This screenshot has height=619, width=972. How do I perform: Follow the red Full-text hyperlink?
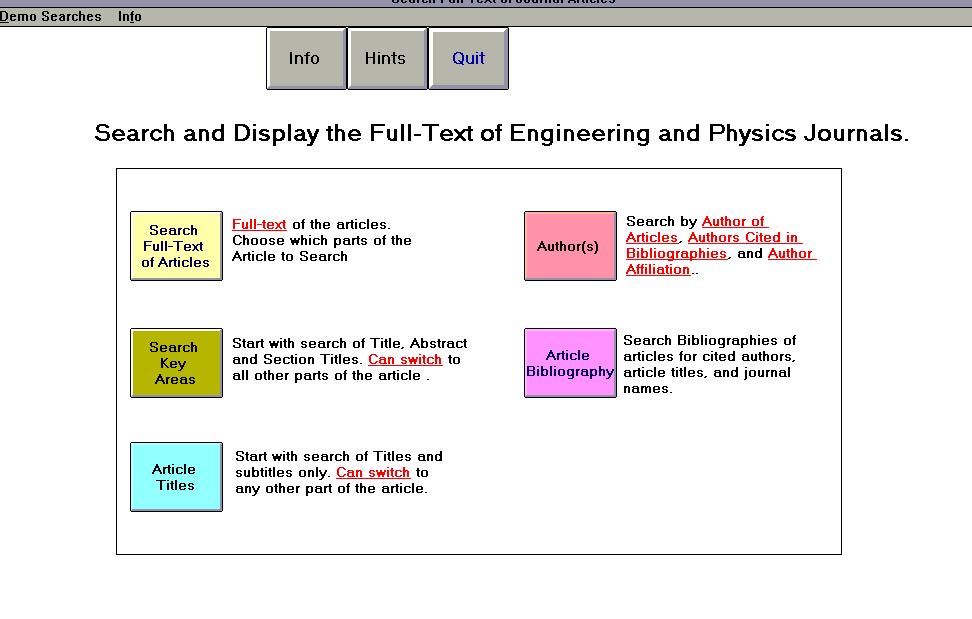(259, 225)
